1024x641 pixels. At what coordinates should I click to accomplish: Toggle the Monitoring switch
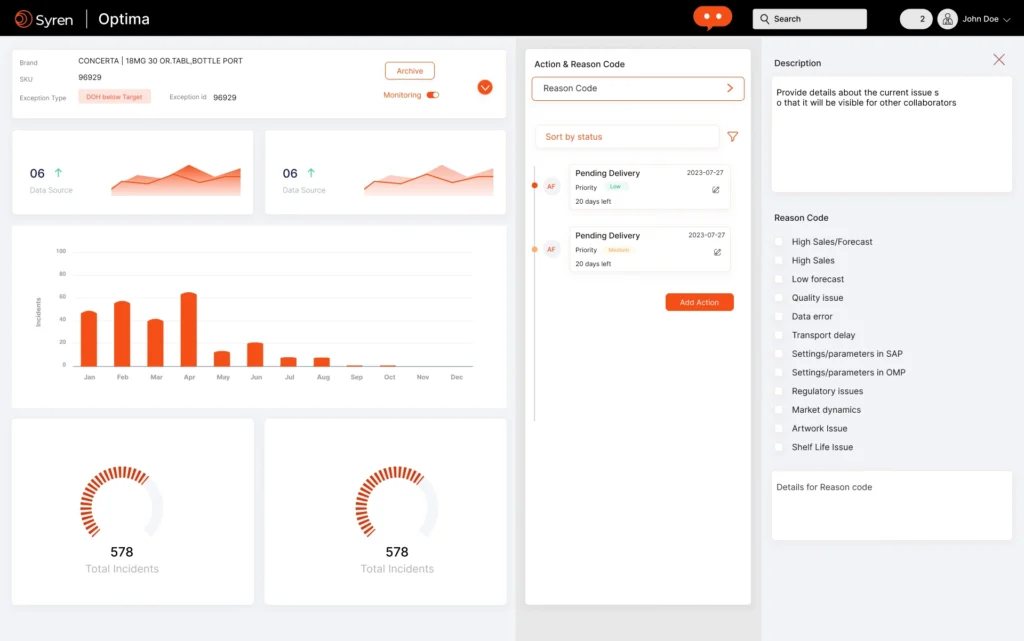tap(432, 95)
